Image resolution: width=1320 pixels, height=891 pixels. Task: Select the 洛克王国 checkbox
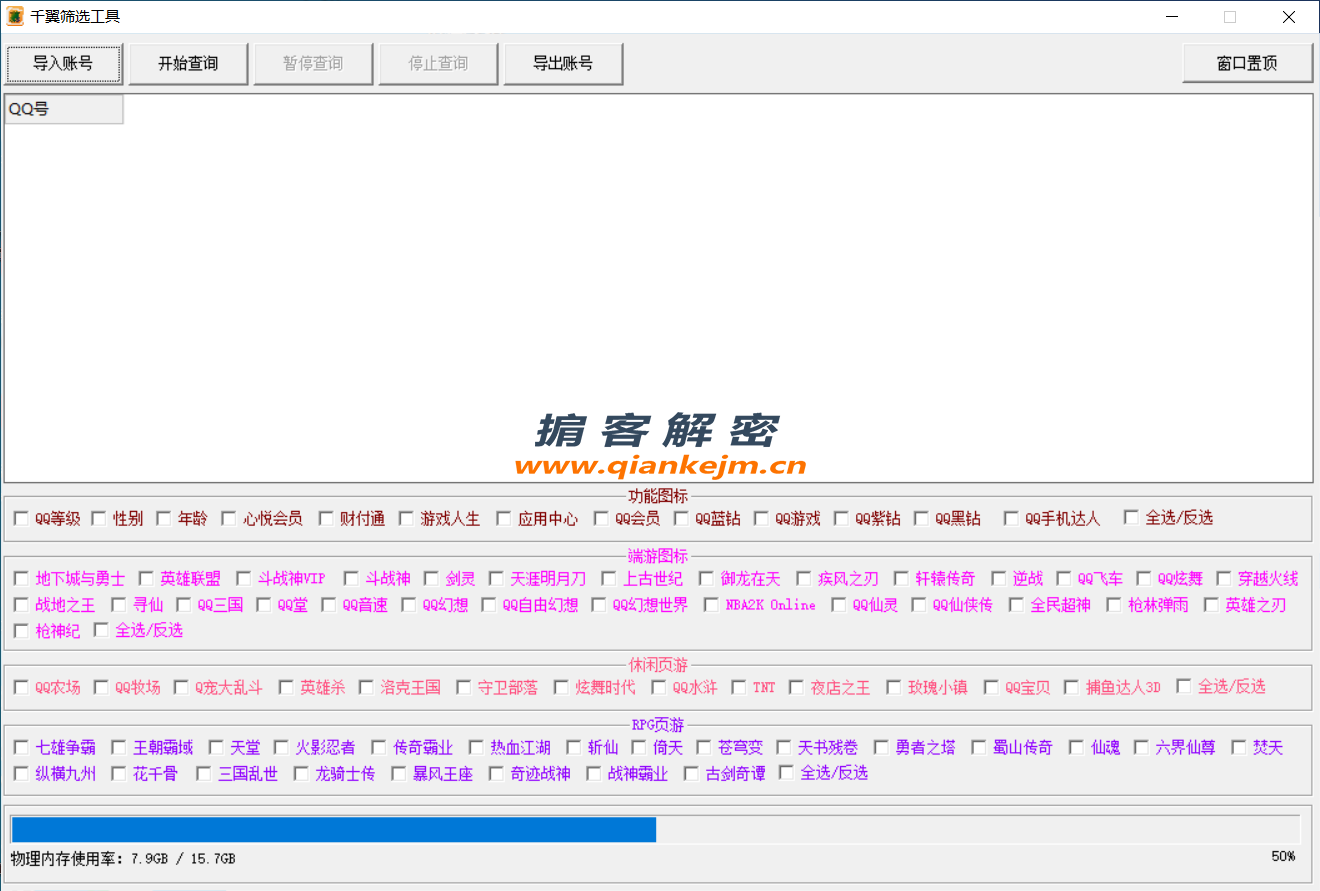(x=366, y=687)
